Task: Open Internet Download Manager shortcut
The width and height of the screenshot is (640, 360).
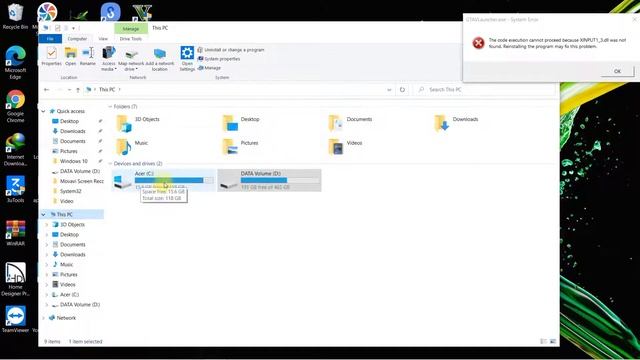Action: (x=15, y=150)
